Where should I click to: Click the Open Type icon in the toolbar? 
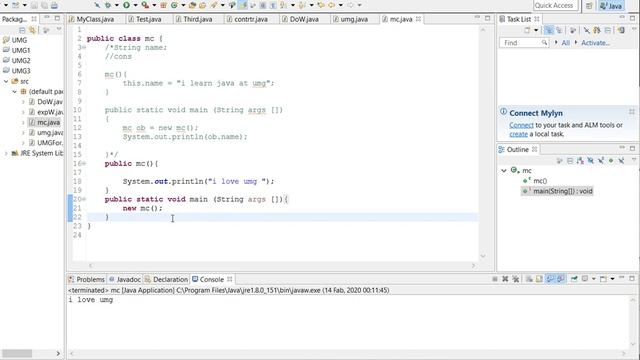192,5
